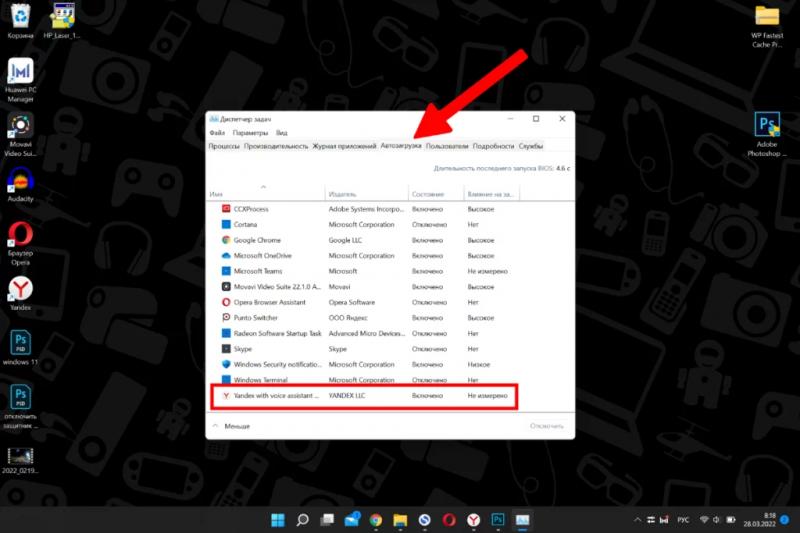The width and height of the screenshot is (800, 533).
Task: Select the CCXProcess startup entry icon
Action: [226, 209]
